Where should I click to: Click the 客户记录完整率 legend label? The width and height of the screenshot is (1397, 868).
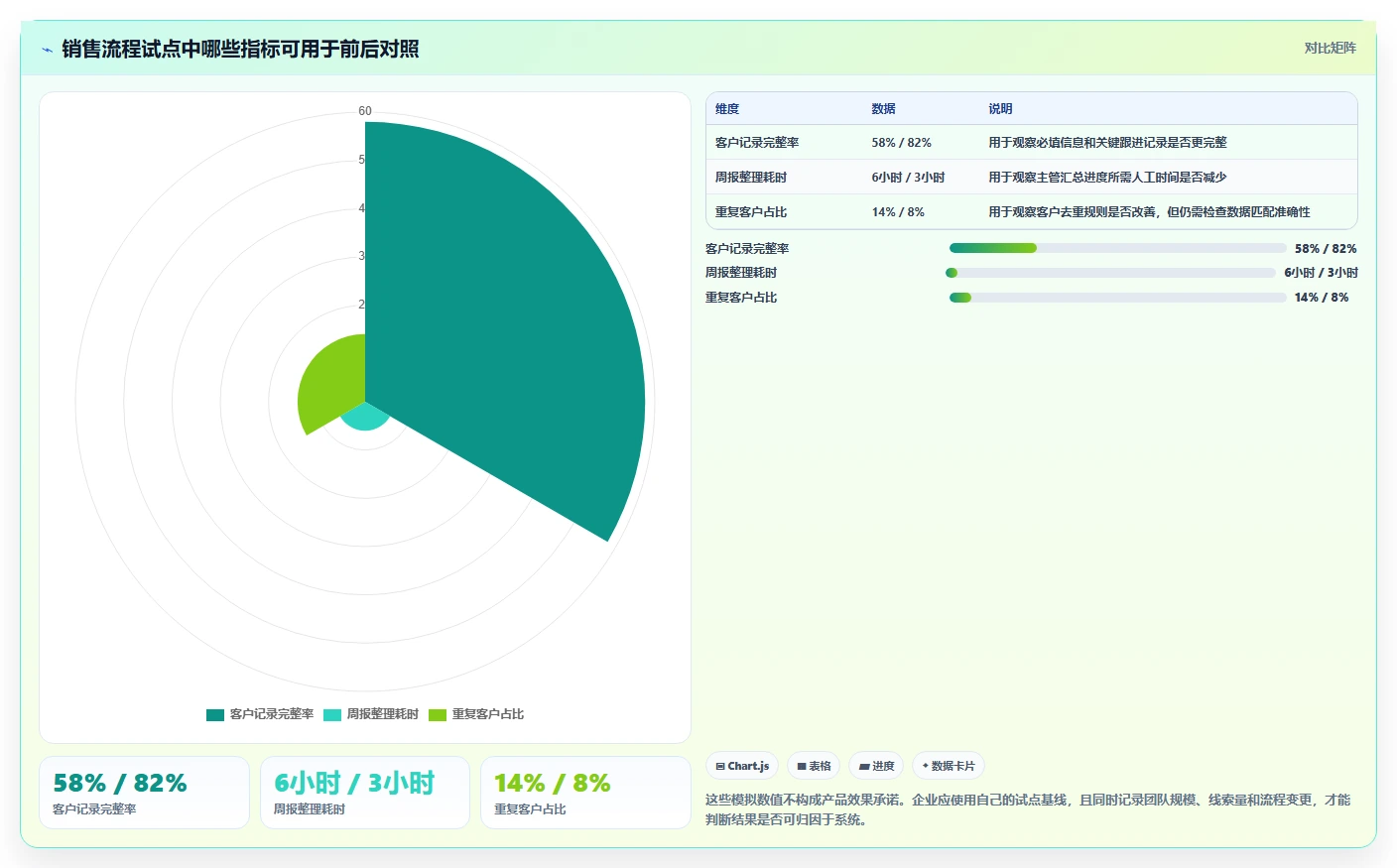[272, 714]
